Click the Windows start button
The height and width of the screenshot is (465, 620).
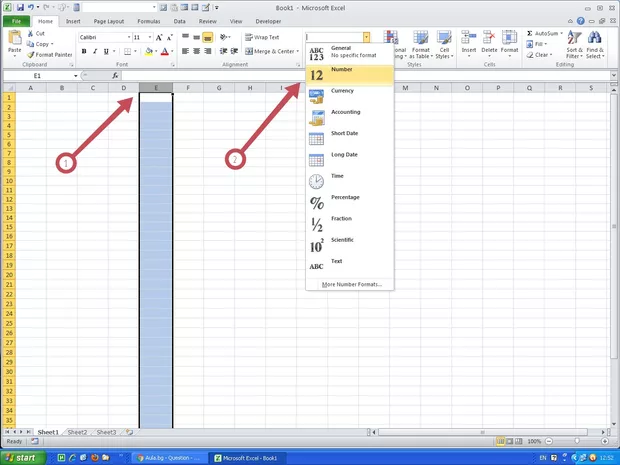(x=23, y=457)
